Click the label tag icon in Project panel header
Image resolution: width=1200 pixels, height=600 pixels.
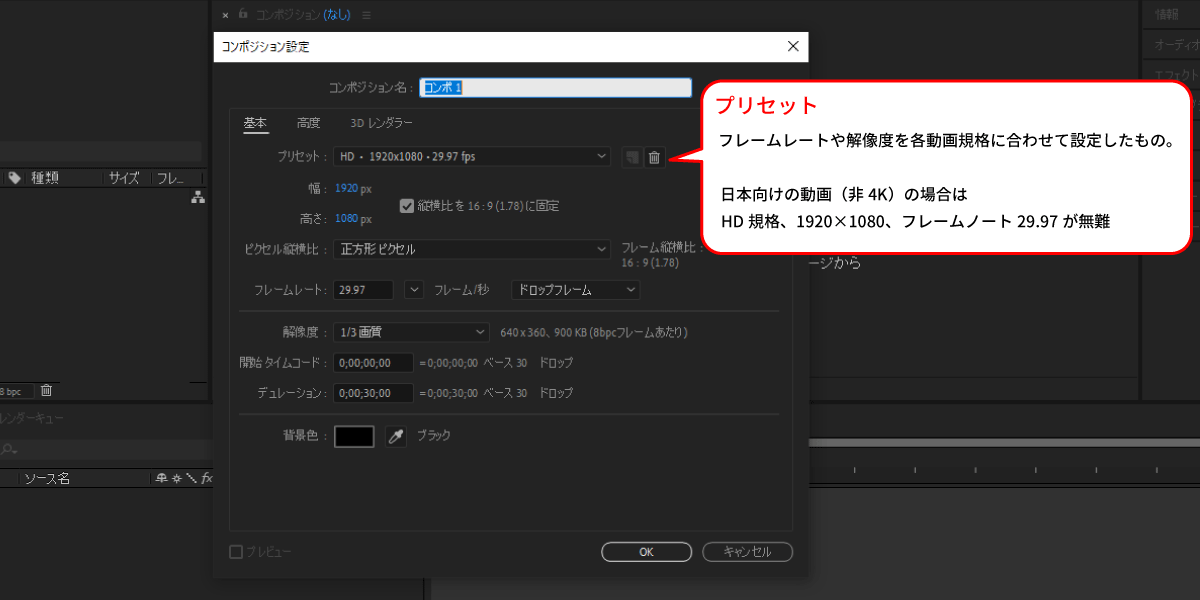tap(15, 178)
